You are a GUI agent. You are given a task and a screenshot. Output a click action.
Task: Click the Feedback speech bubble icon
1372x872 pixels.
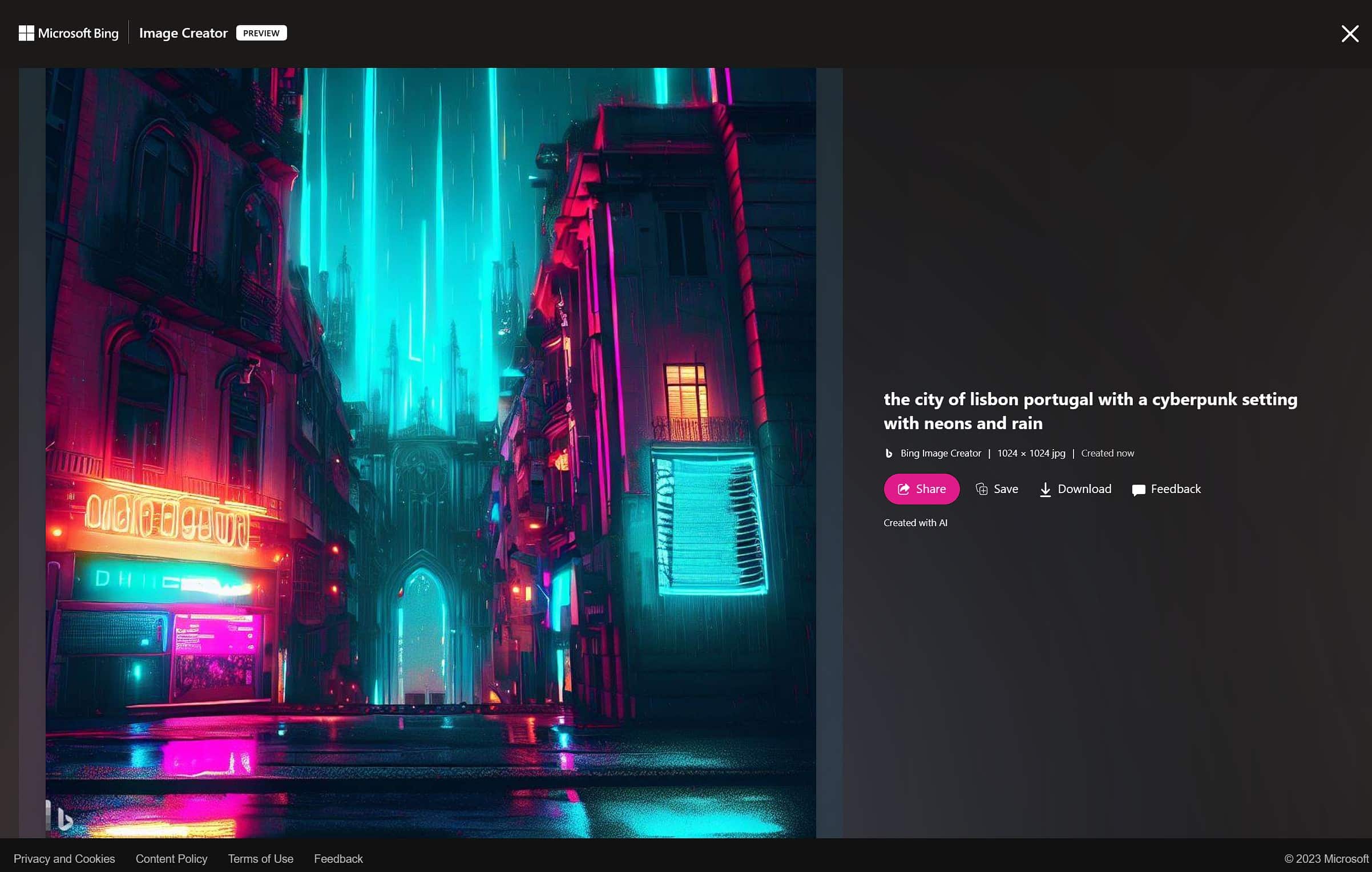pos(1138,490)
